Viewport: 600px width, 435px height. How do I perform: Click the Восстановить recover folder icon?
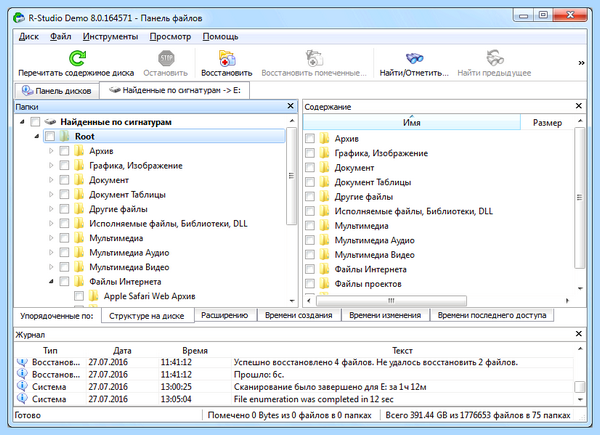tap(227, 58)
